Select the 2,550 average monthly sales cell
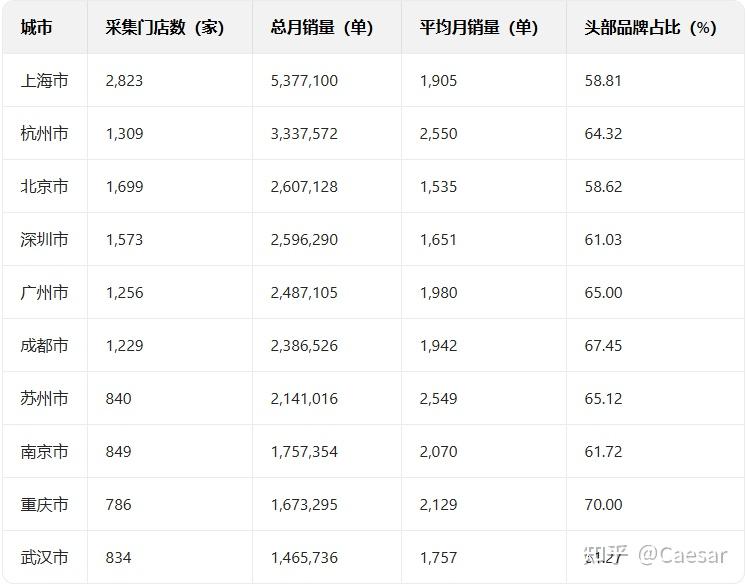The width and height of the screenshot is (746, 586). 438,134
